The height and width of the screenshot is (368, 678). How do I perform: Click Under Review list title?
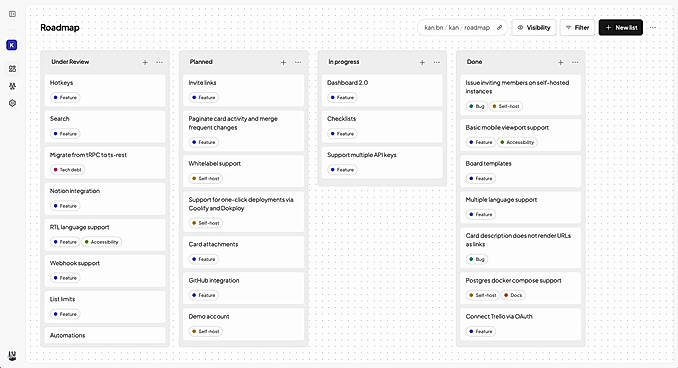click(70, 62)
